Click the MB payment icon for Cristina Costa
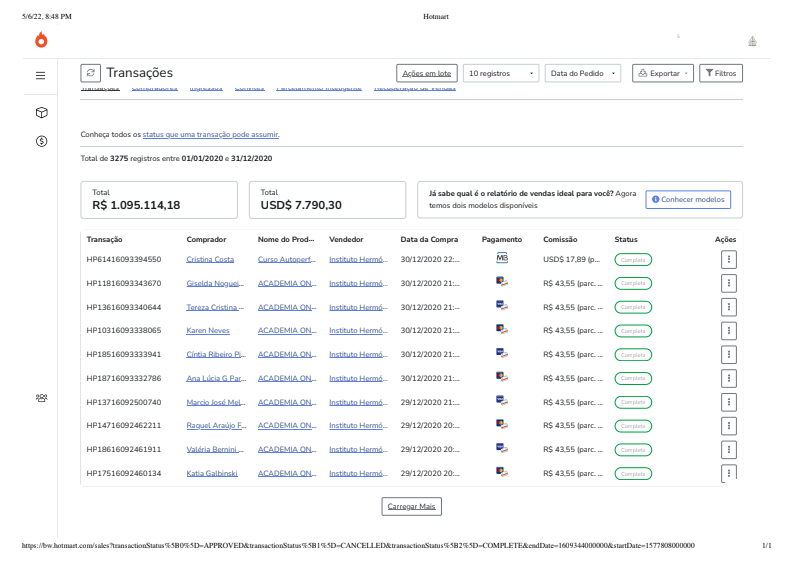This screenshot has width=795, height=563. point(502,258)
